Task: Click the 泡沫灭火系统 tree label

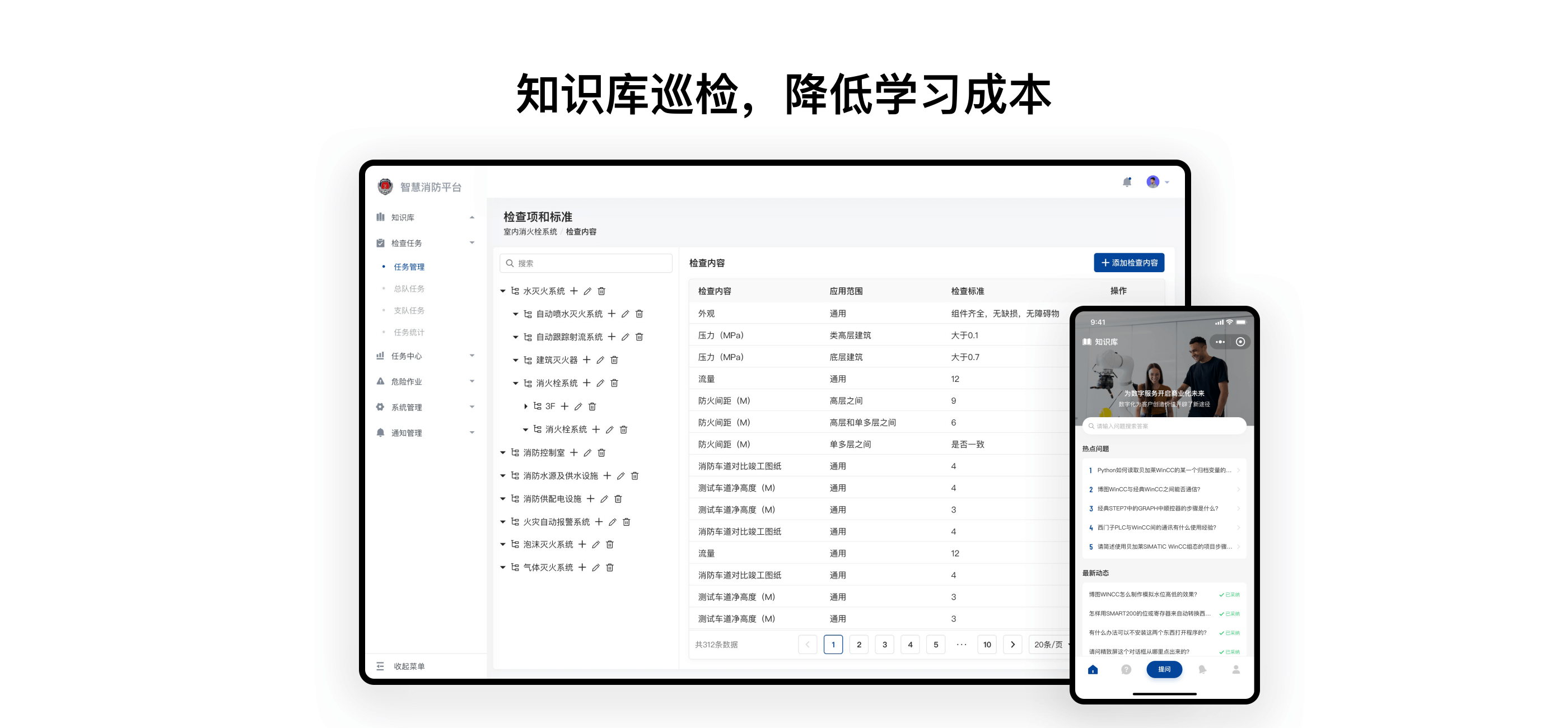Action: pos(548,545)
